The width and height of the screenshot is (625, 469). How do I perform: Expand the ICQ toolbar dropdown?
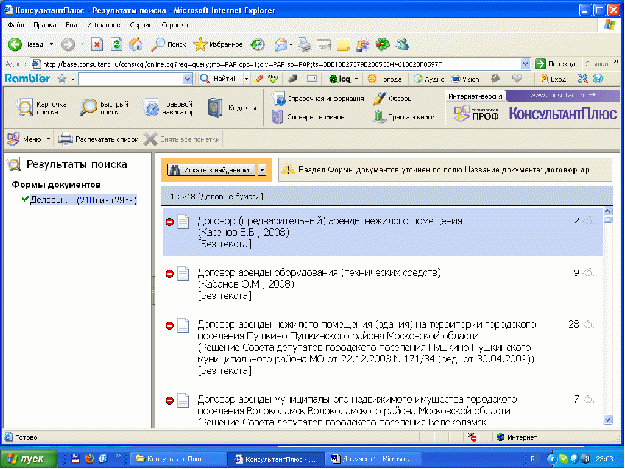[356, 79]
